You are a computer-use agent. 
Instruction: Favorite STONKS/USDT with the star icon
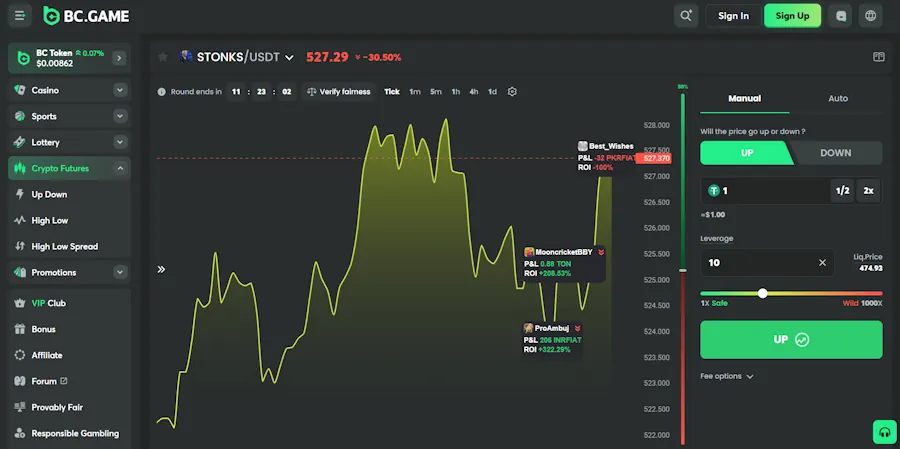(163, 57)
